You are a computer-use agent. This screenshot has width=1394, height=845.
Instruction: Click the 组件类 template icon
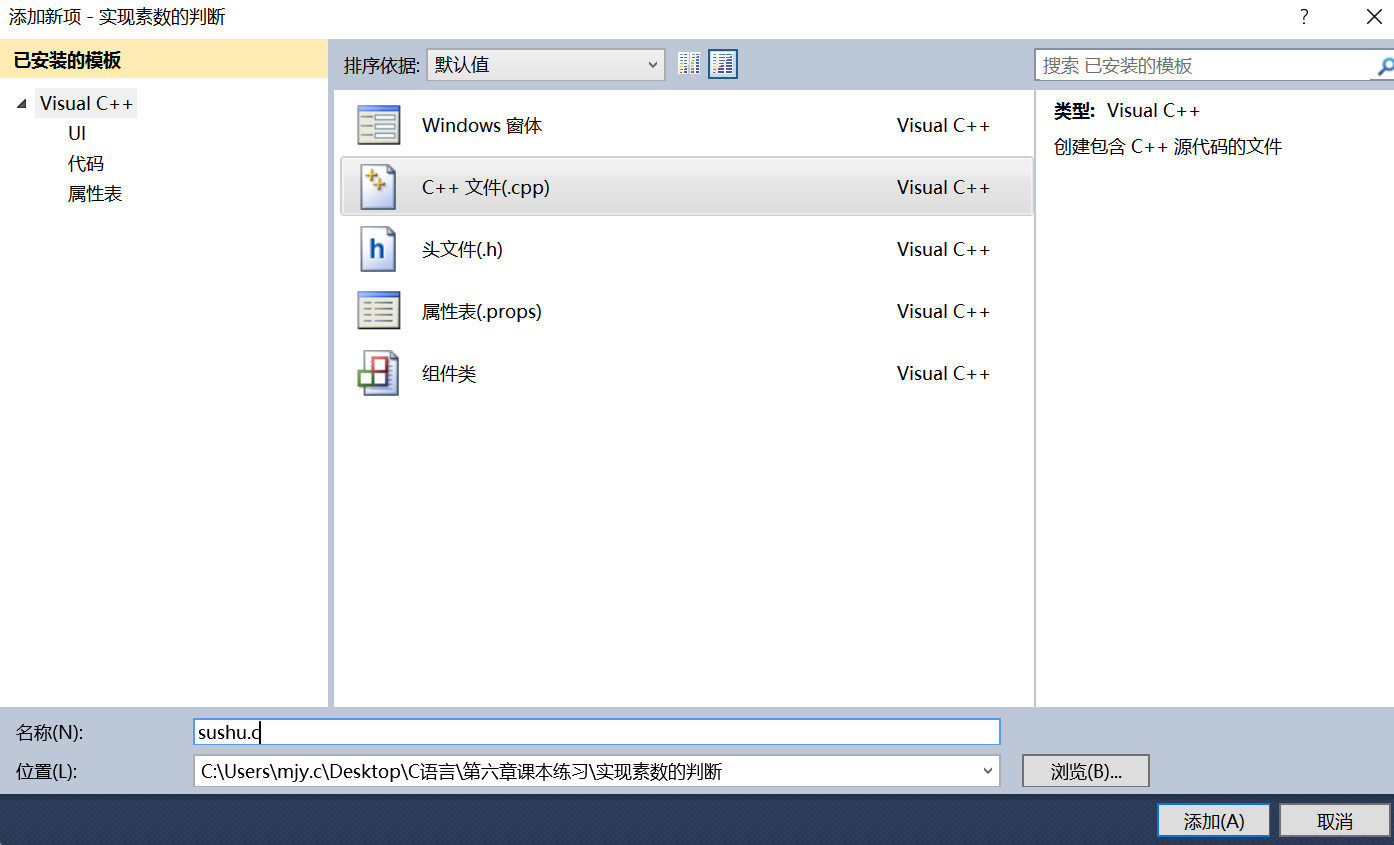pos(378,373)
